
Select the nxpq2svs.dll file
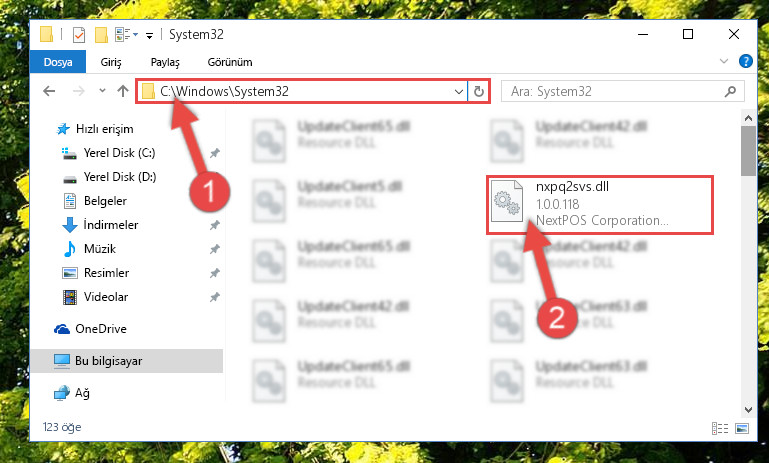(599, 205)
